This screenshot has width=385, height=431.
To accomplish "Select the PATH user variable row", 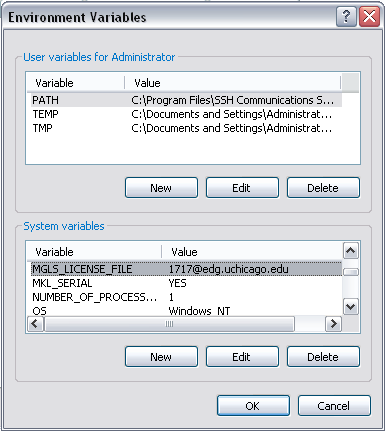I will [x=186, y=100].
